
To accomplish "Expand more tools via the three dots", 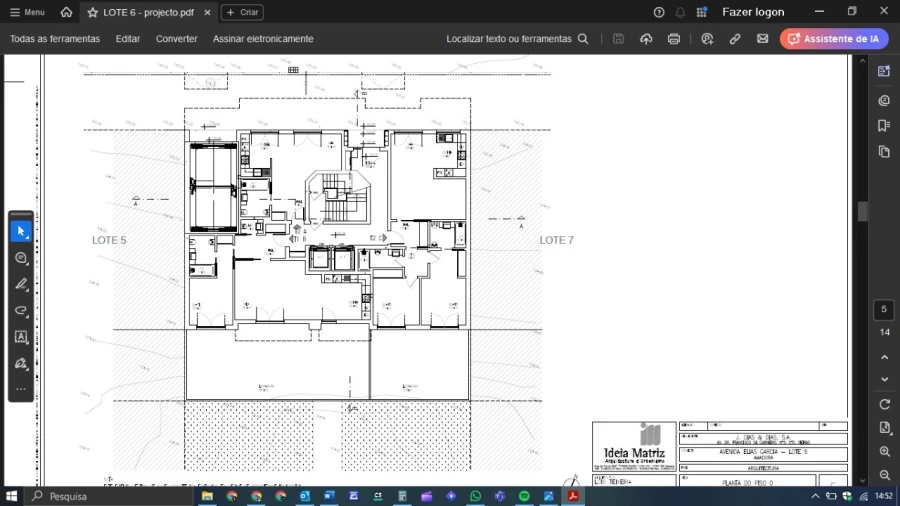I will 21,388.
